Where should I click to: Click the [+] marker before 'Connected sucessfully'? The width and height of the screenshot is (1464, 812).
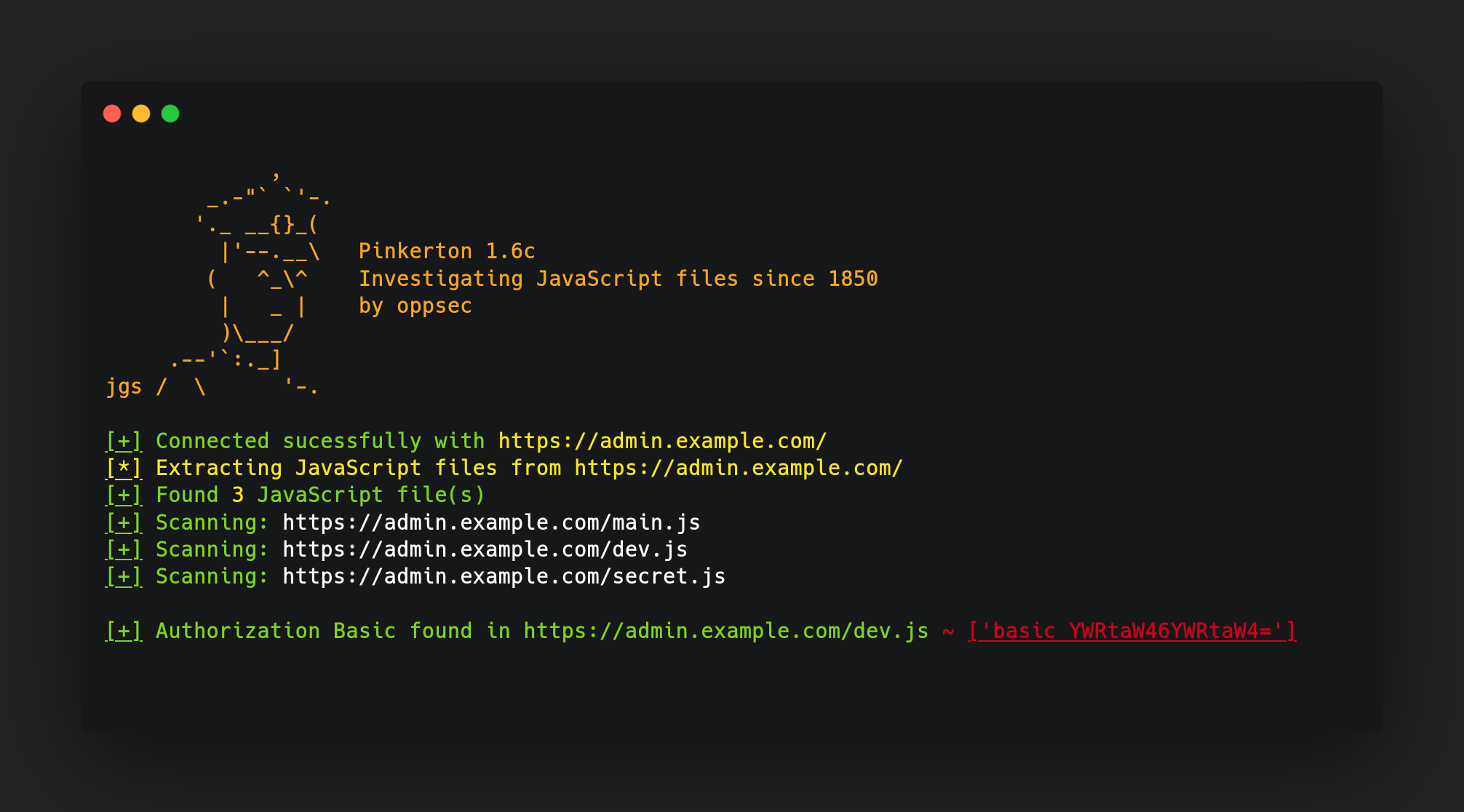pyautogui.click(x=124, y=441)
